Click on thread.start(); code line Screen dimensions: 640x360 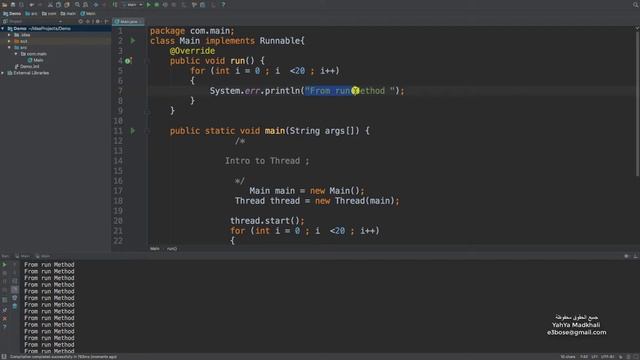[x=267, y=221]
